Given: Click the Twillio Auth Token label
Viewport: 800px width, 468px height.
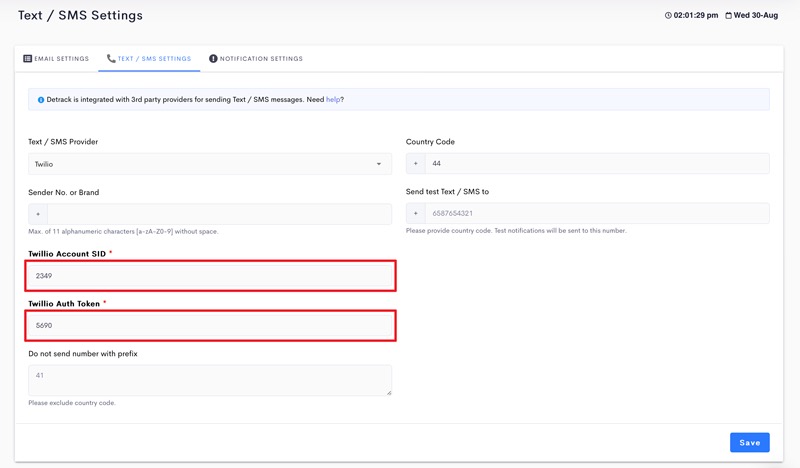Looking at the screenshot, I should tap(64, 304).
